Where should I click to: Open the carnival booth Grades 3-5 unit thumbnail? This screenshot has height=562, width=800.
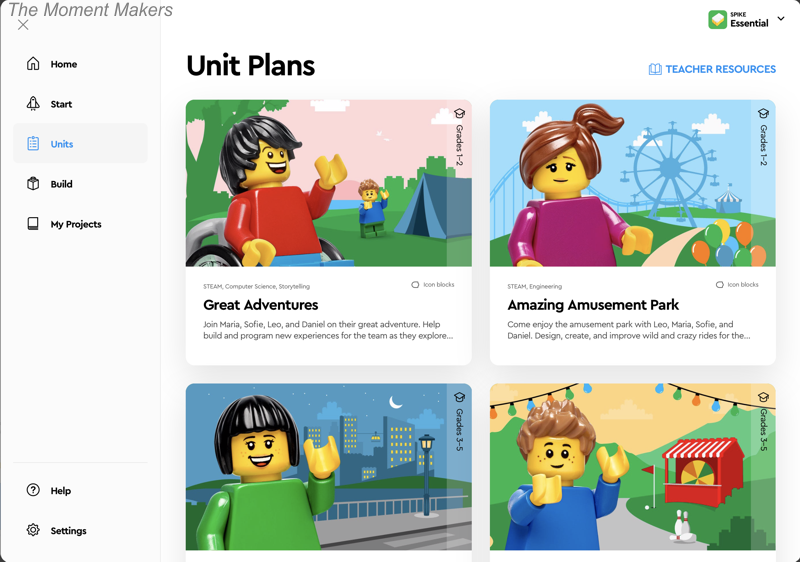coord(633,467)
